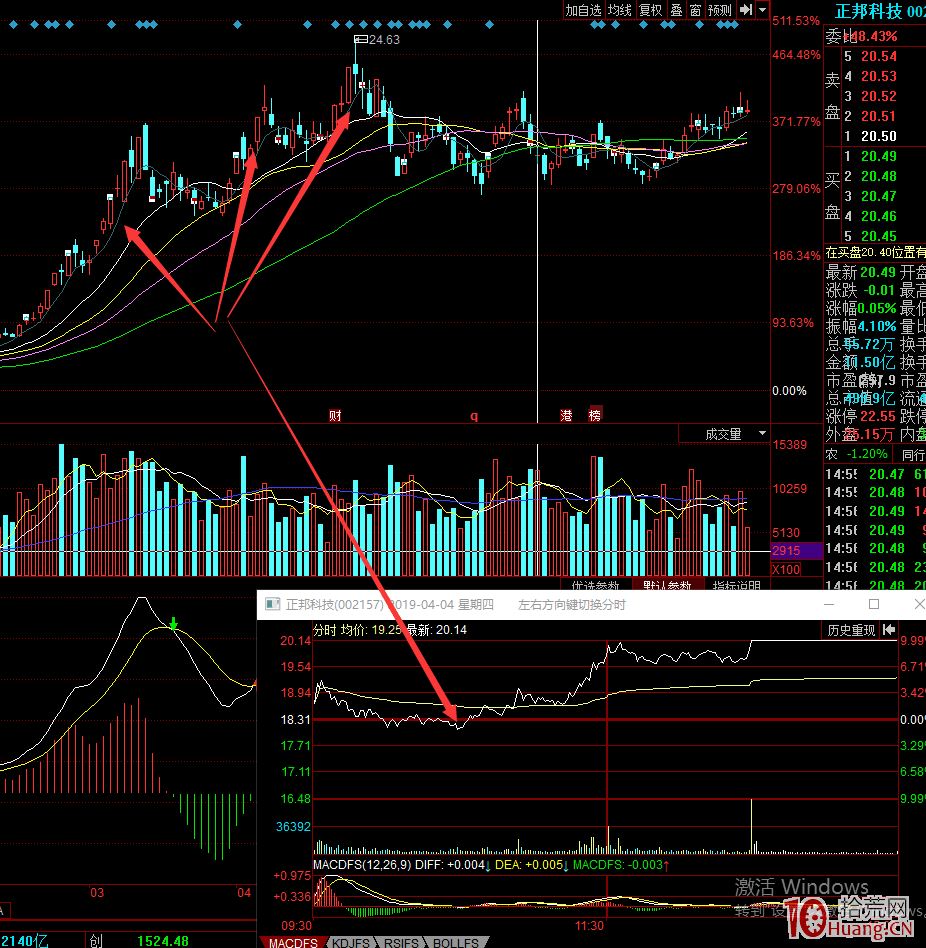Screen dimensions: 926x948
Task: Click the 预测 forecast button
Action: 719,10
